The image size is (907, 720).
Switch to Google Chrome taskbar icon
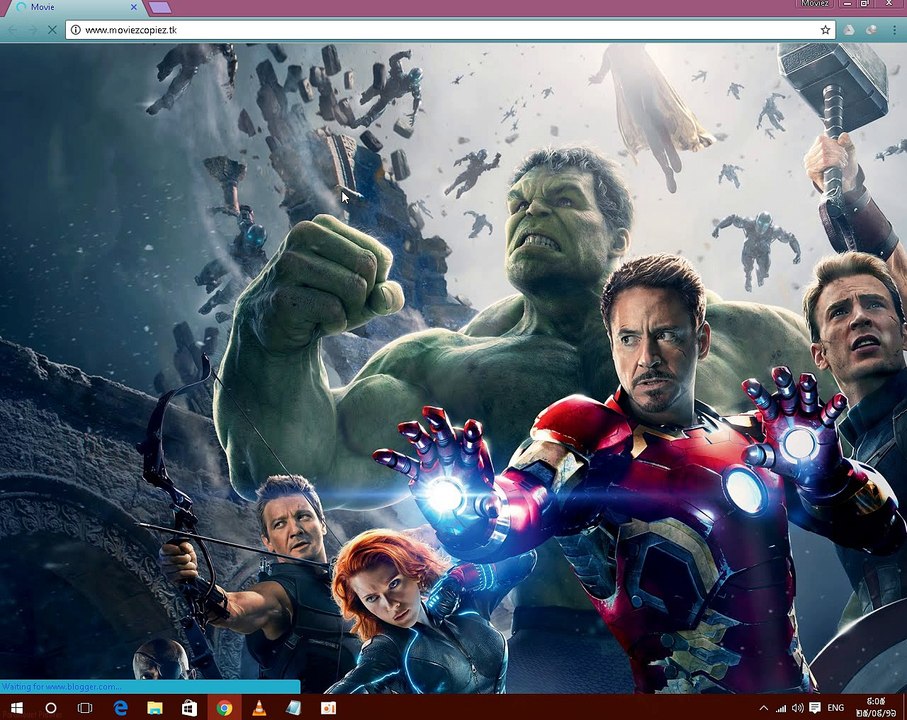(x=224, y=708)
